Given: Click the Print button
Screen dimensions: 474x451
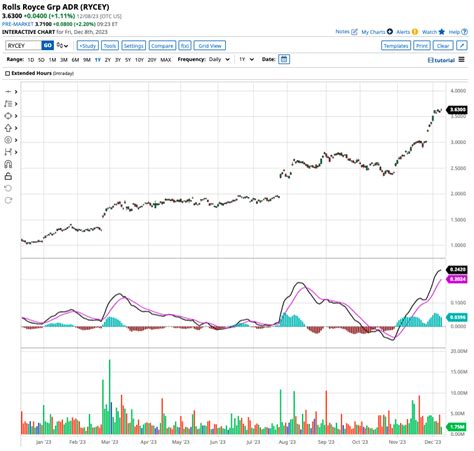Looking at the screenshot, I should [422, 46].
